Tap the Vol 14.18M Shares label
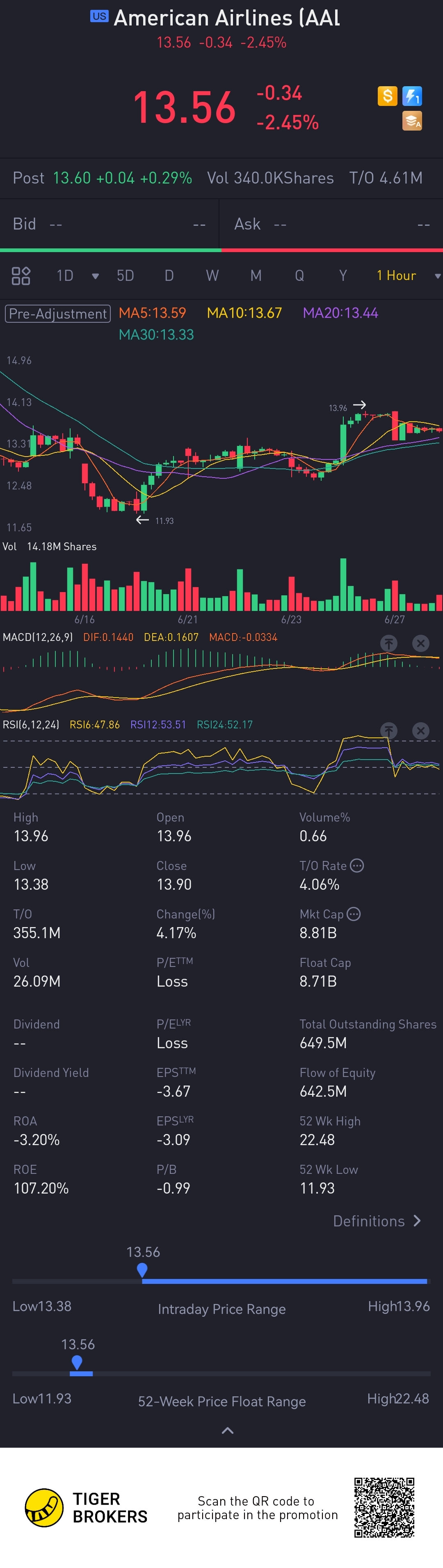The image size is (443, 1568). (49, 546)
